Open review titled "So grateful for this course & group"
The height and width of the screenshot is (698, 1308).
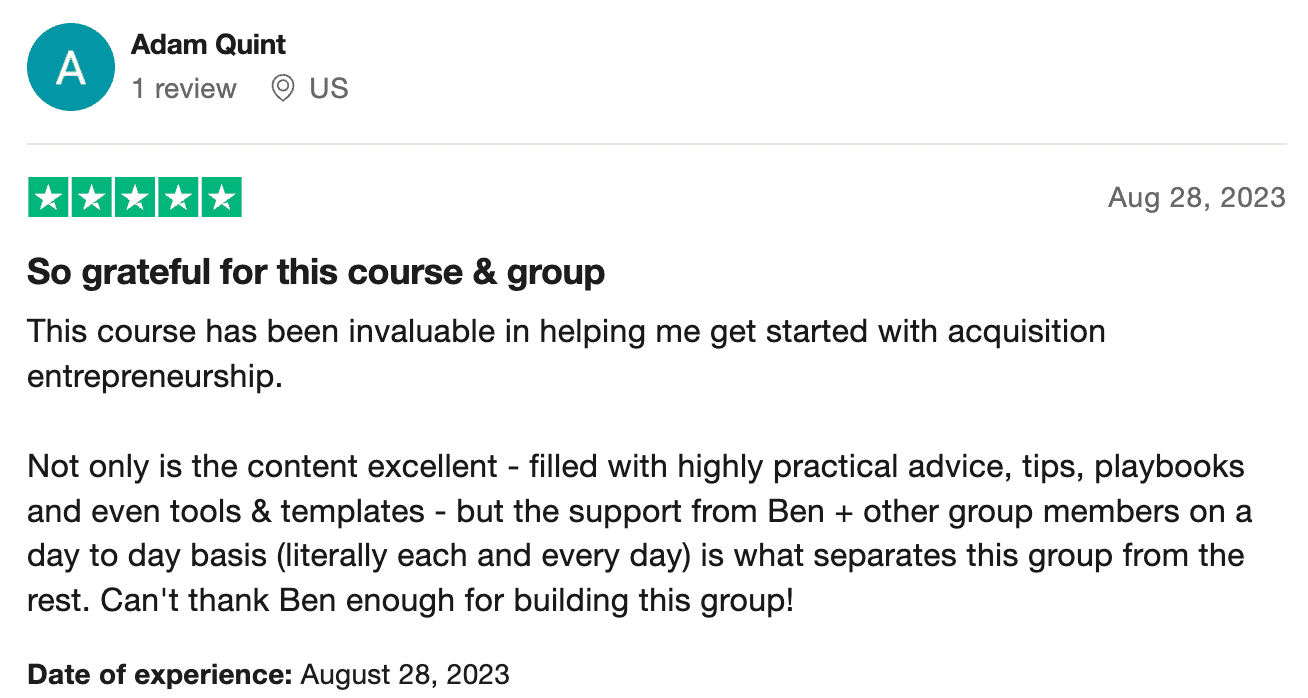316,272
